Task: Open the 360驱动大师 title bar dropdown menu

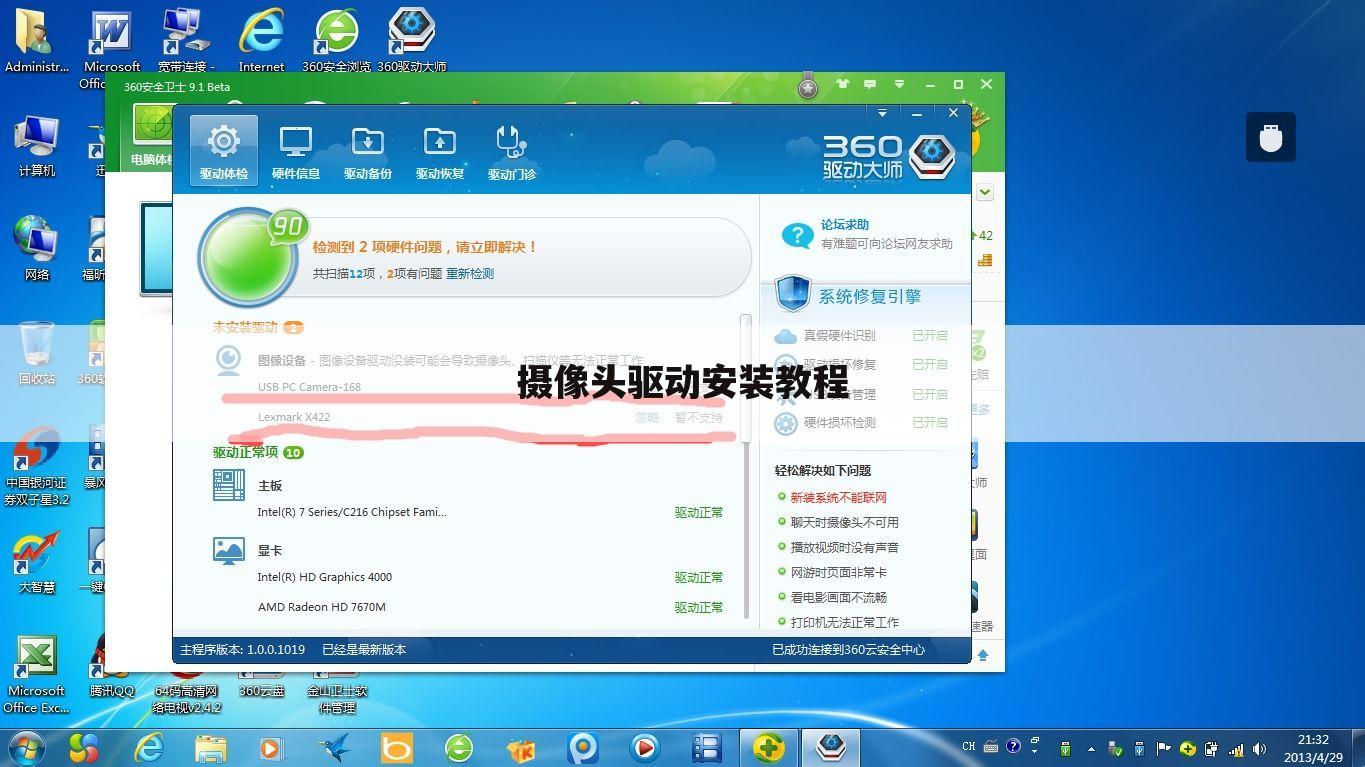Action: 882,113
